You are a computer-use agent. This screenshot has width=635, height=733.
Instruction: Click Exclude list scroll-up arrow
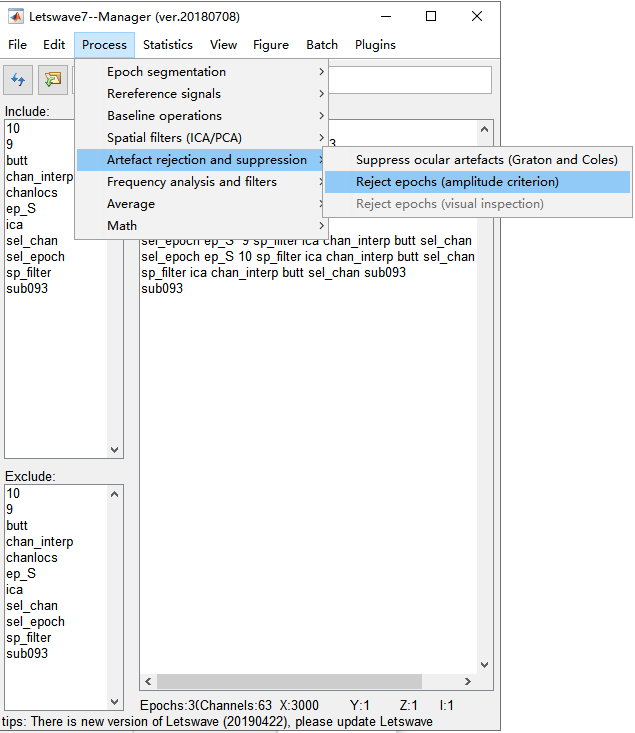coord(115,494)
